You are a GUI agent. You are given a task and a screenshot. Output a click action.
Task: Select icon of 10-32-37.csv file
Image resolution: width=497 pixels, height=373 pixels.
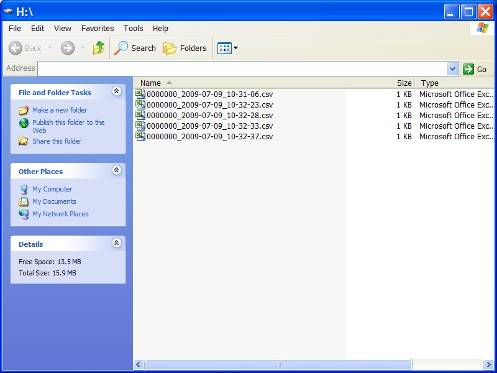tap(140, 136)
